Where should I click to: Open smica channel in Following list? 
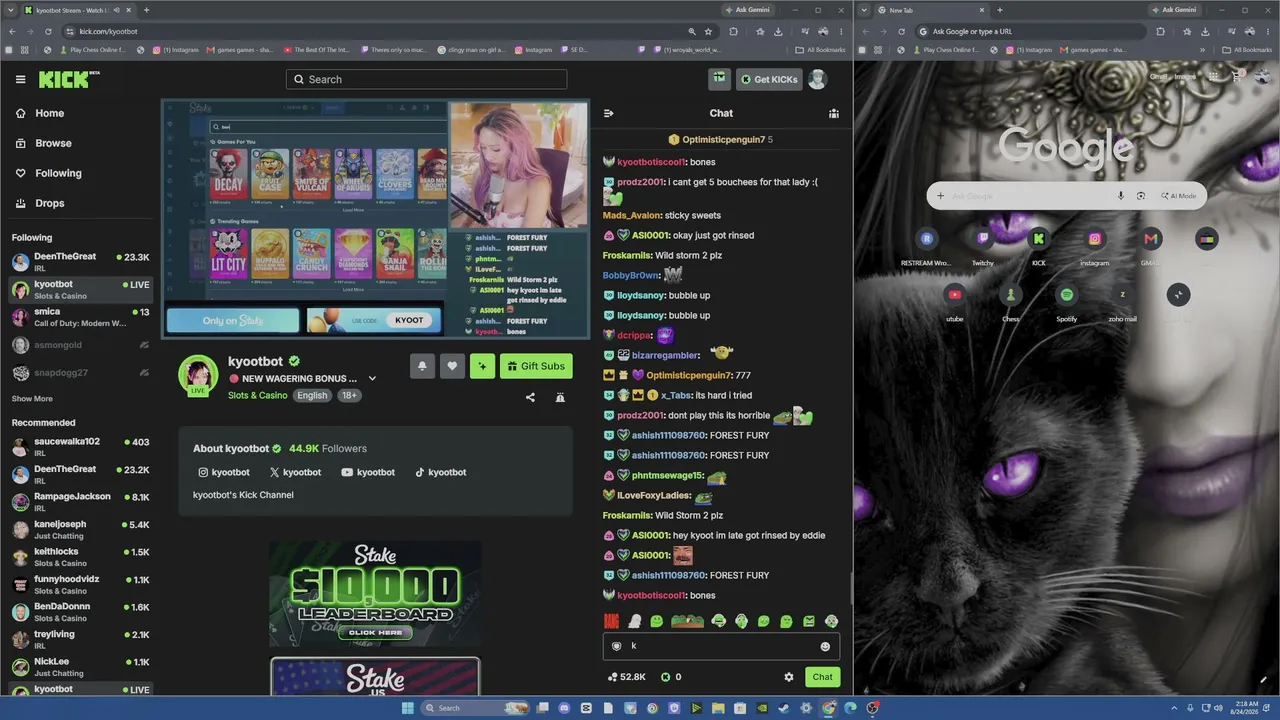80,317
